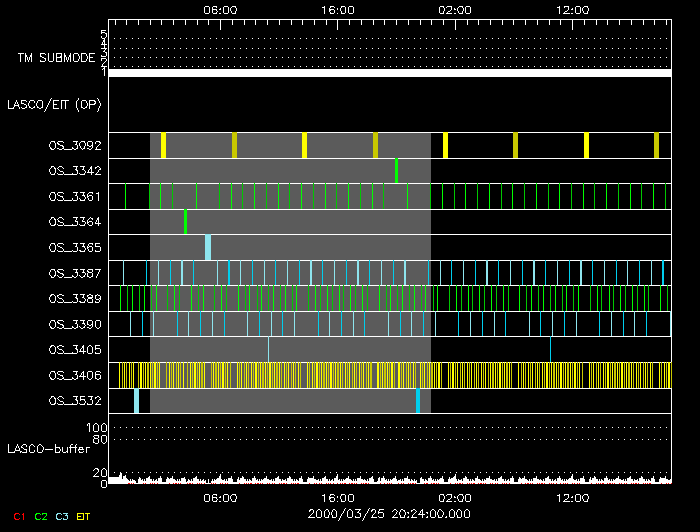Click the first yellow marker in OS_3092 row
This screenshot has height=532, width=700.
tap(163, 145)
